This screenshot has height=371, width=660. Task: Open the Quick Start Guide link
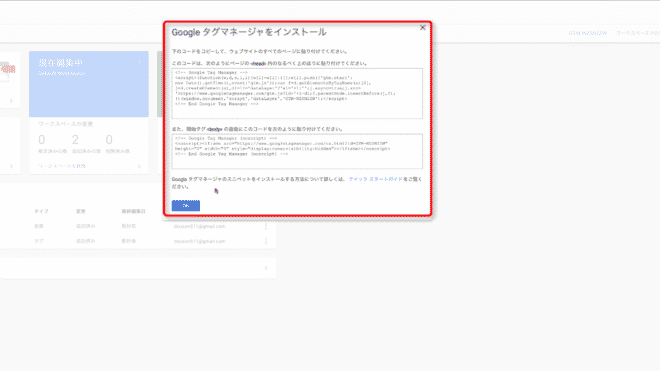click(x=375, y=179)
